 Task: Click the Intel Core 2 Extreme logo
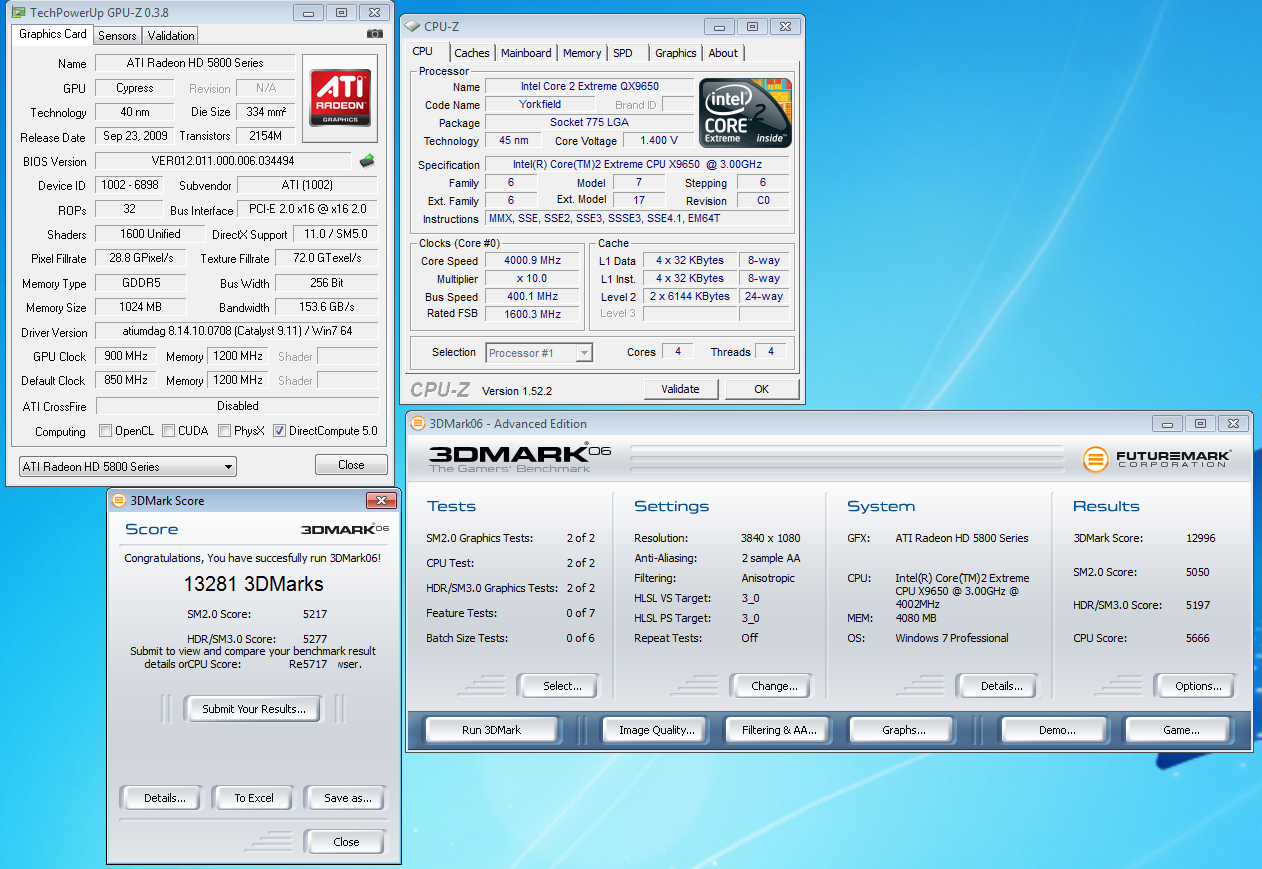pos(745,113)
